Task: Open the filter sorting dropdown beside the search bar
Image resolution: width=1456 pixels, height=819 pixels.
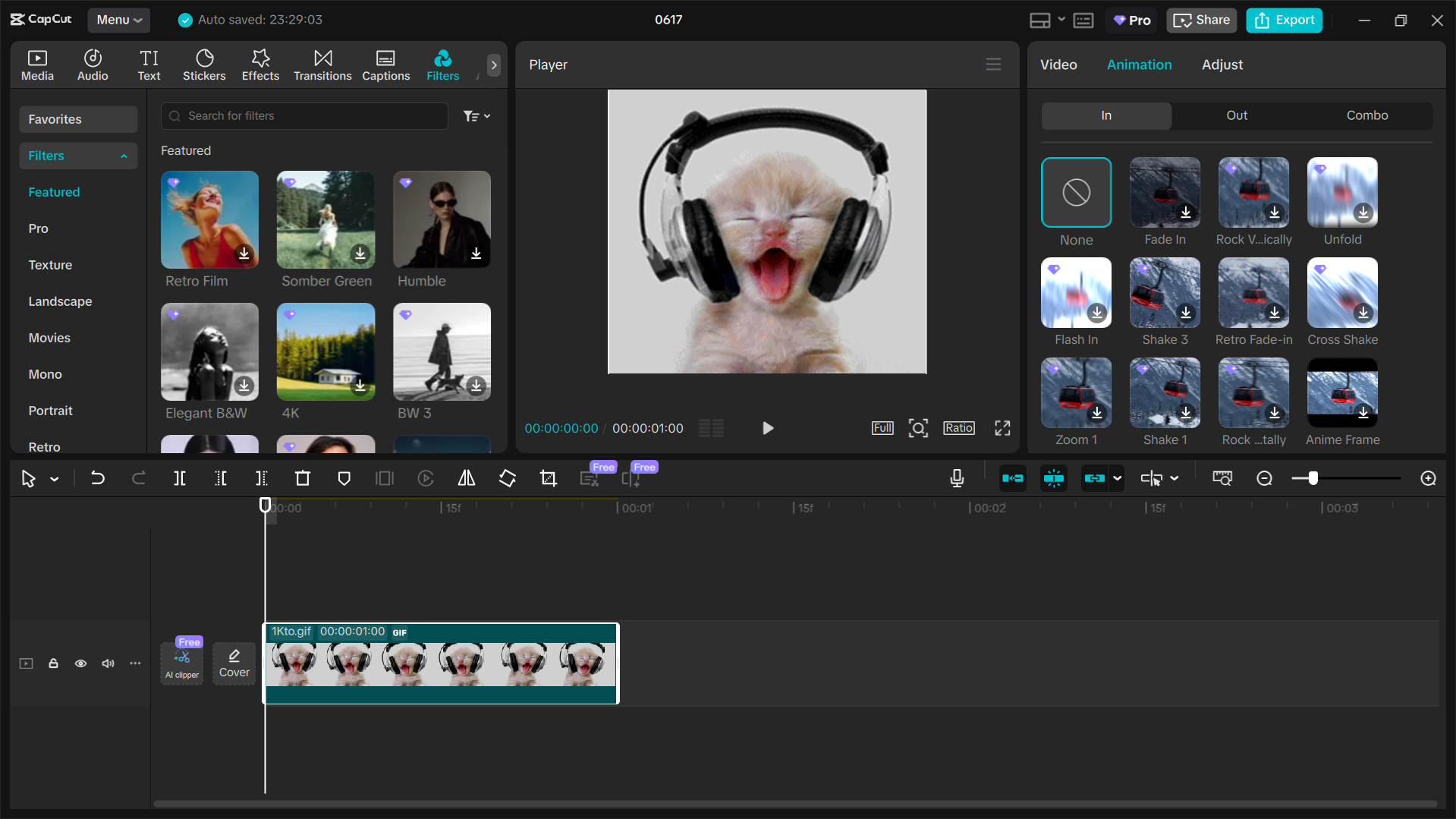Action: (x=476, y=115)
